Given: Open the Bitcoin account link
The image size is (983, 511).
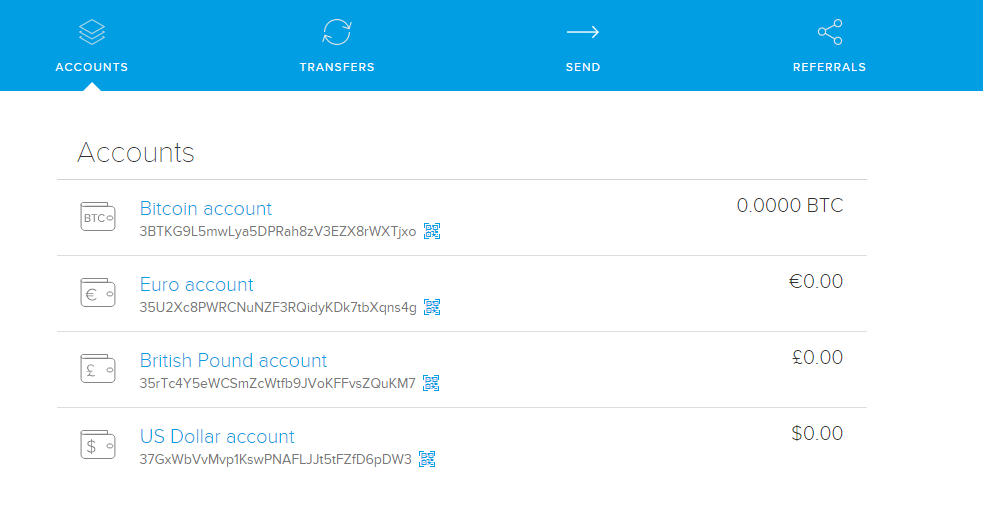Looking at the screenshot, I should tap(205, 209).
